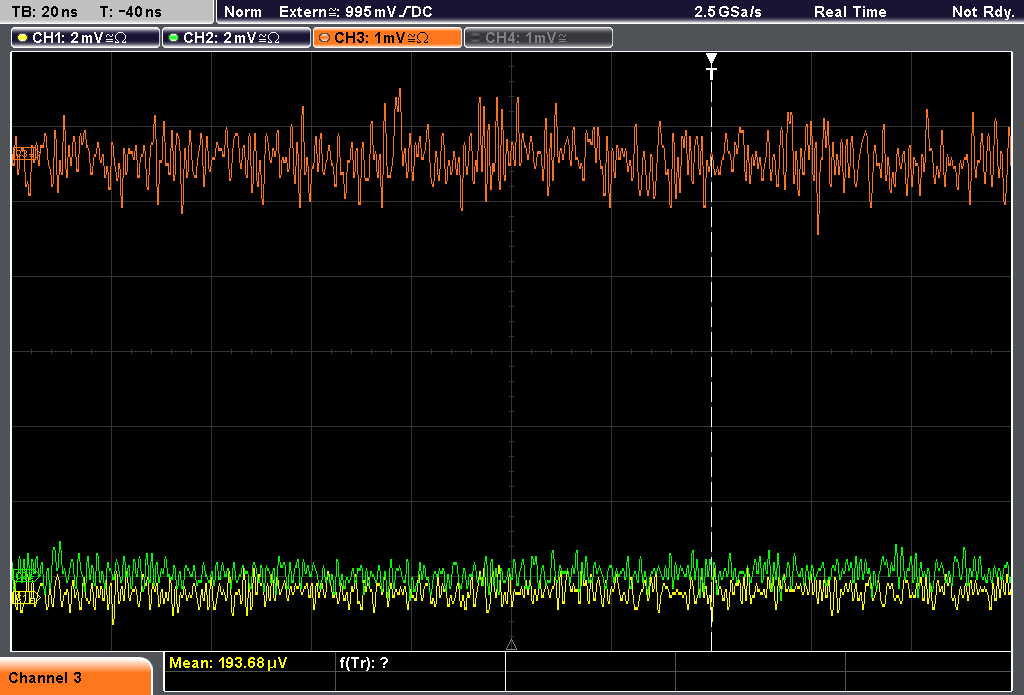Click the 2.5 GSa/s sample rate readout
Viewport: 1024px width, 695px height.
point(728,12)
